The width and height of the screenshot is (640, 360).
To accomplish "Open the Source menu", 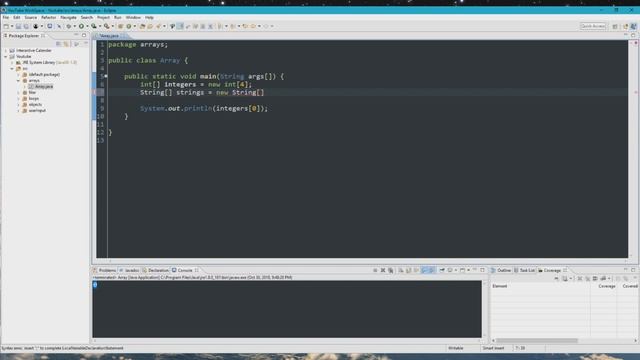I will 31,18.
